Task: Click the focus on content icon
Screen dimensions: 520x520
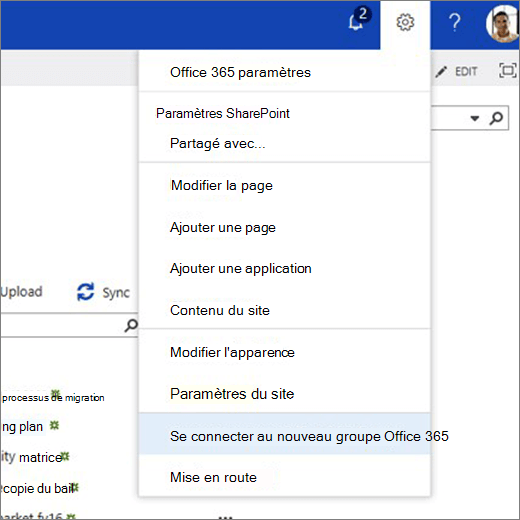Action: point(508,71)
